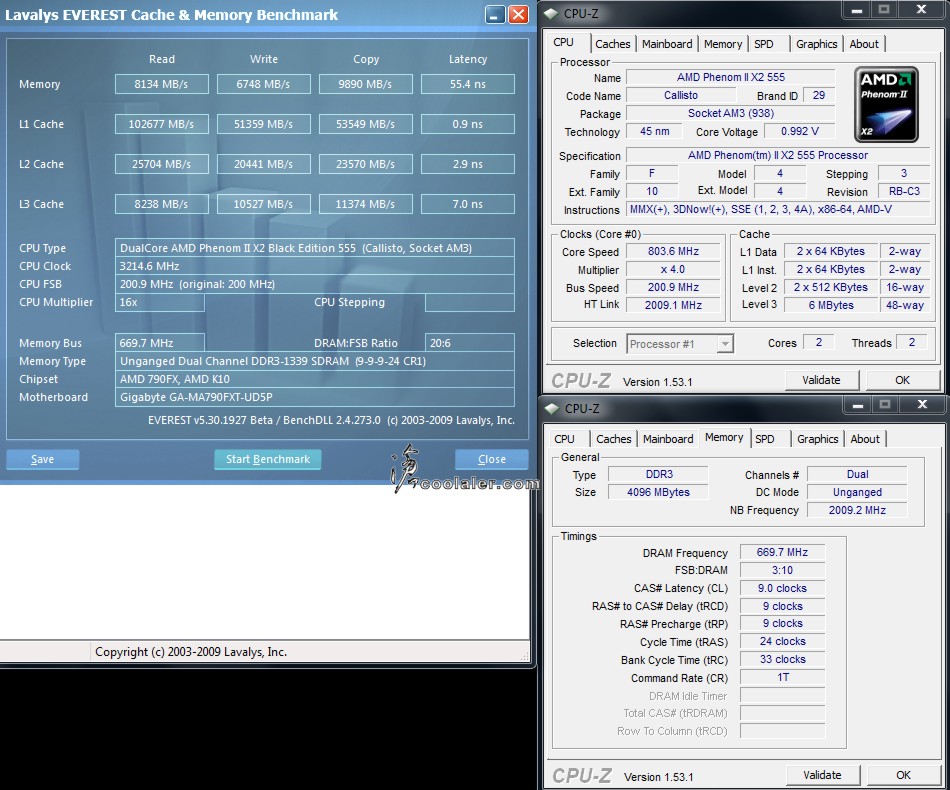Click the FSB:DRAM value 3:10
The width and height of the screenshot is (950, 790).
pos(782,570)
